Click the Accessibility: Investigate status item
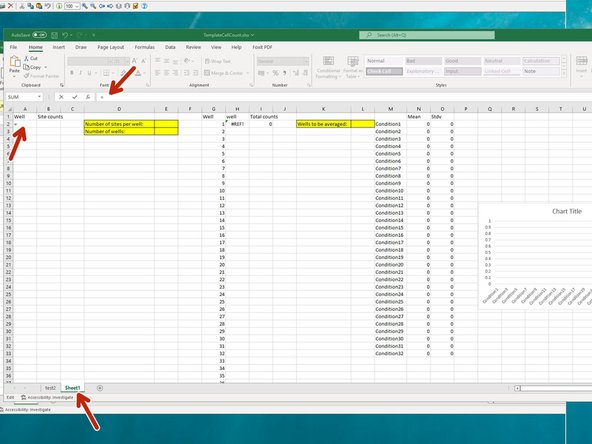The image size is (592, 444). coord(47,398)
